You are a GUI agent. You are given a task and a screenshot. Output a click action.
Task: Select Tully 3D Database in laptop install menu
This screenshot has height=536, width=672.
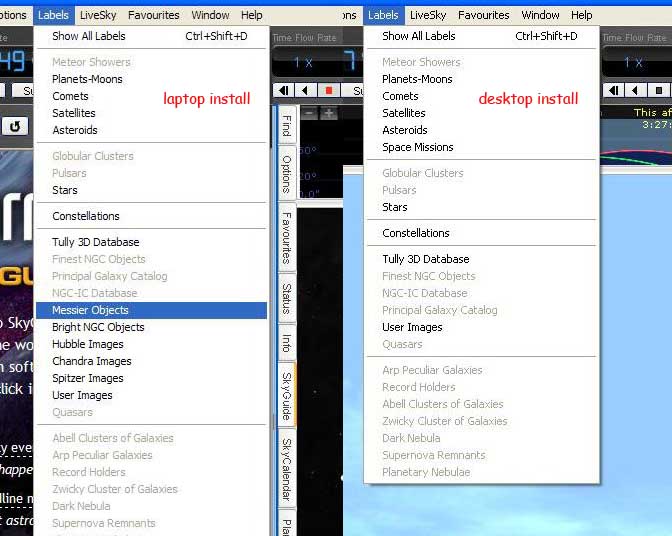(x=151, y=242)
